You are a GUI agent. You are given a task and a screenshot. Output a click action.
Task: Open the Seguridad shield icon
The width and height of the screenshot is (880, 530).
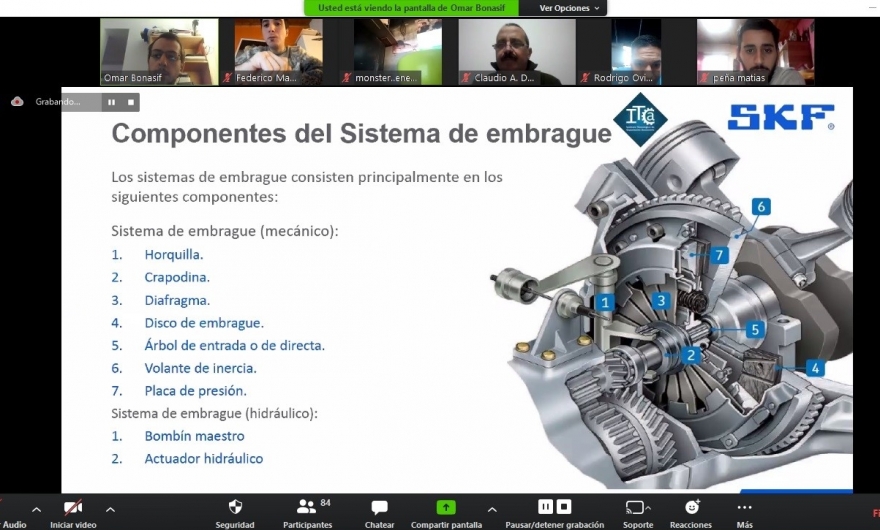(235, 508)
